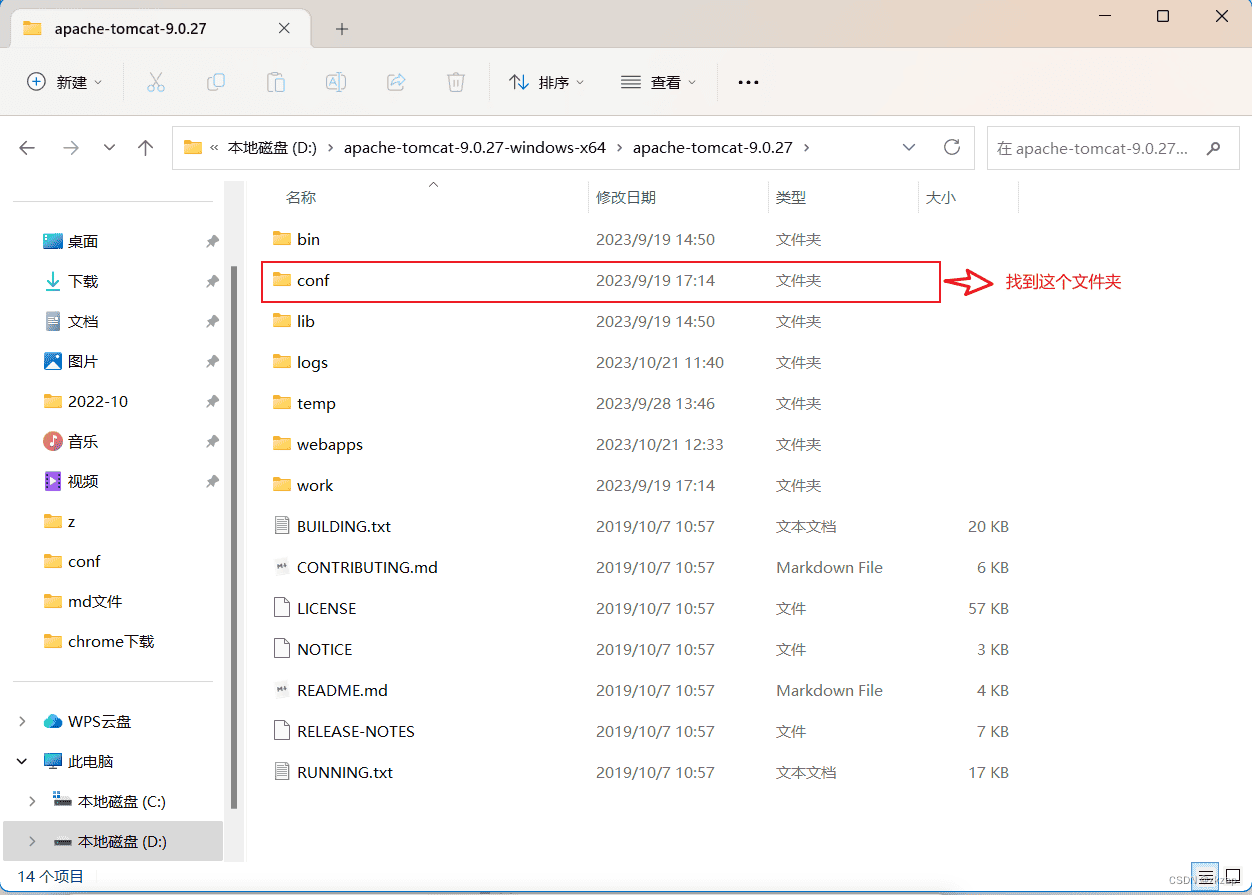Select the bin folder icon

(x=281, y=239)
